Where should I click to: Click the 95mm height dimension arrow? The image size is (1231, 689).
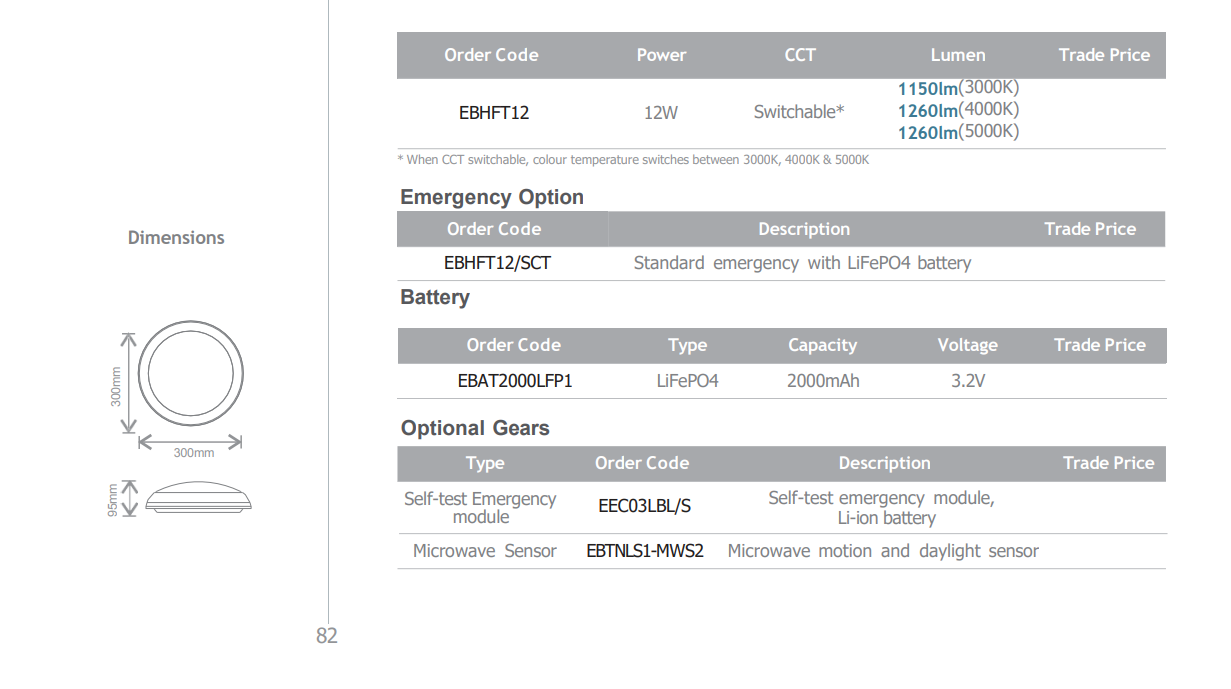tap(128, 497)
